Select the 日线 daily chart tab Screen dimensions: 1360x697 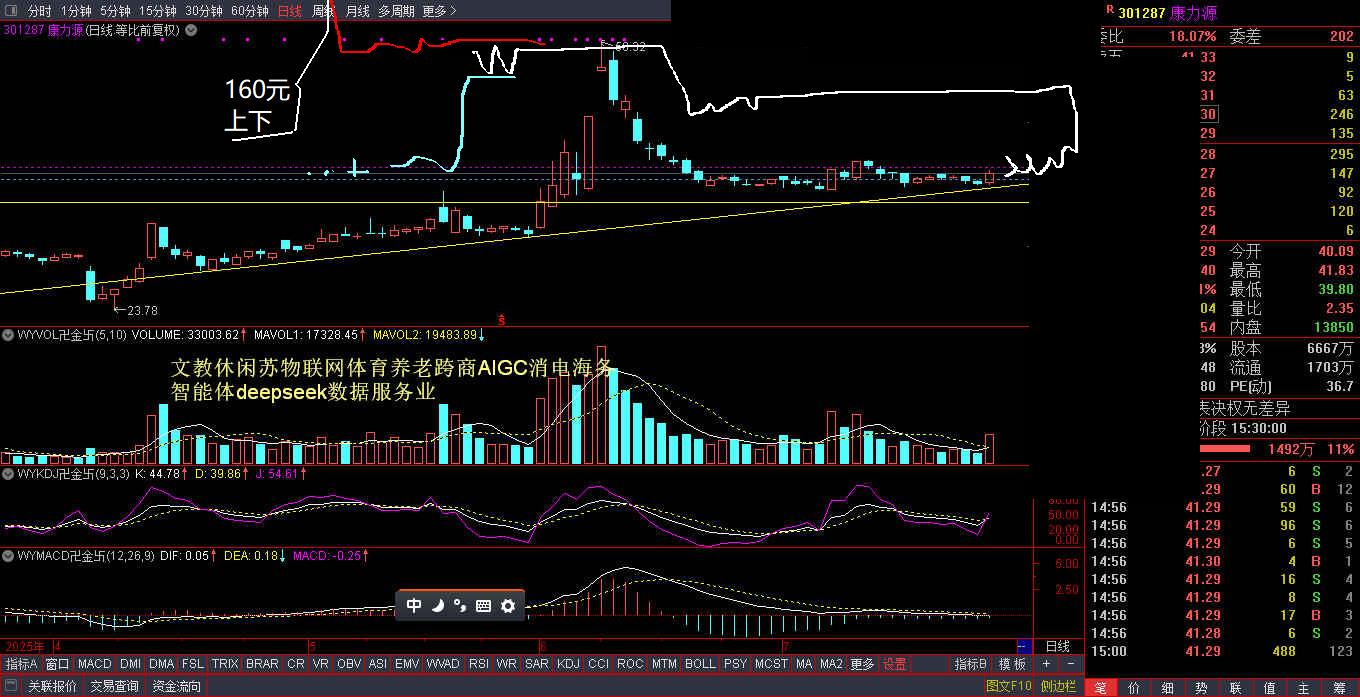coord(289,11)
